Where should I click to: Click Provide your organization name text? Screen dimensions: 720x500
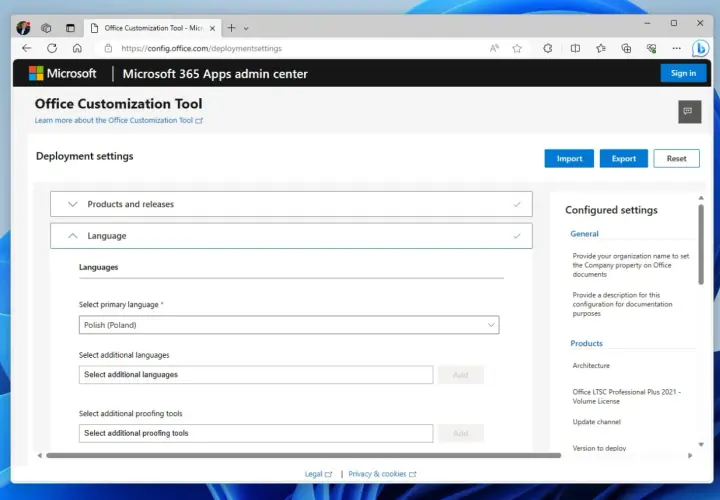pos(630,265)
